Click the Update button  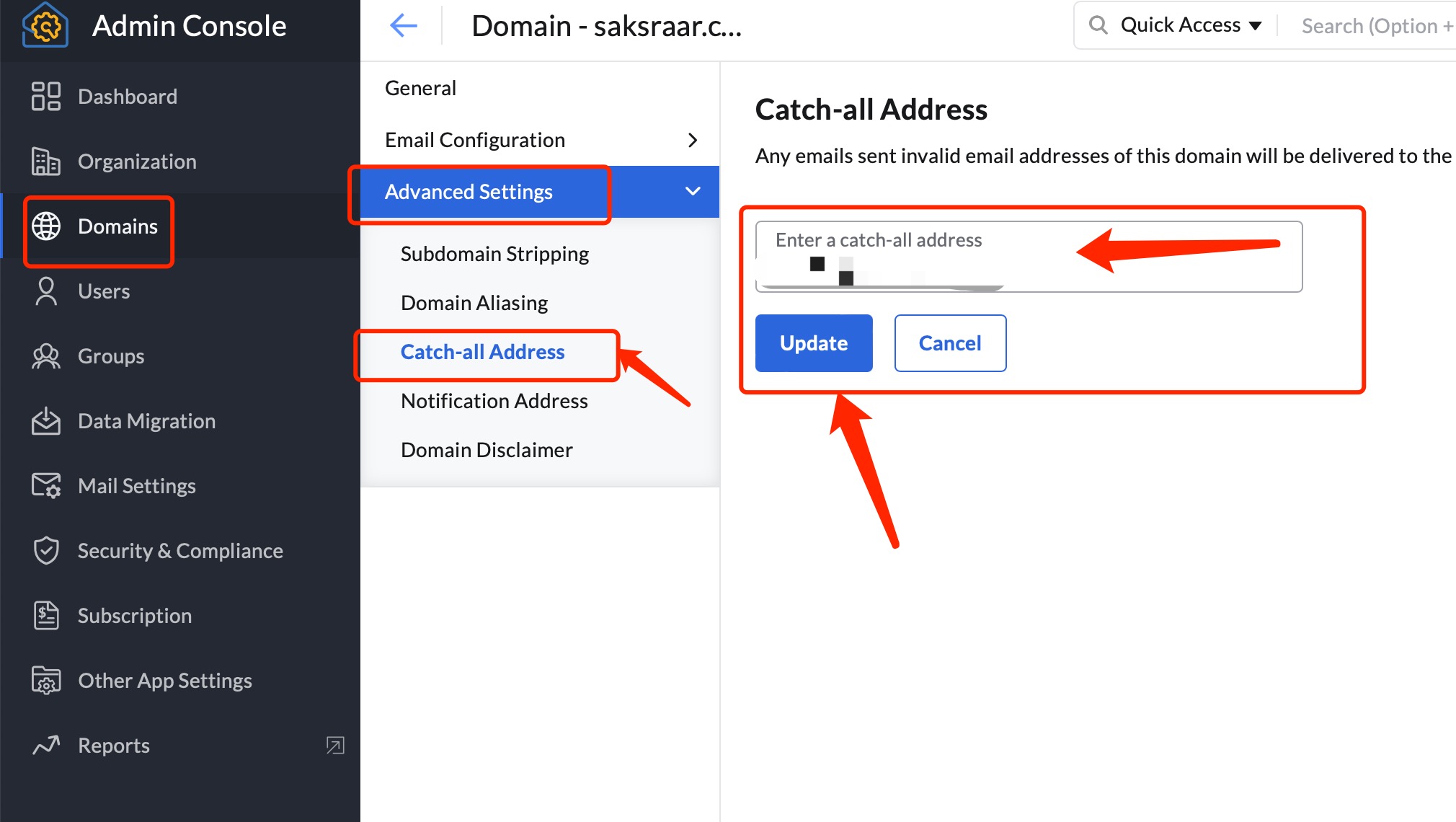point(813,342)
